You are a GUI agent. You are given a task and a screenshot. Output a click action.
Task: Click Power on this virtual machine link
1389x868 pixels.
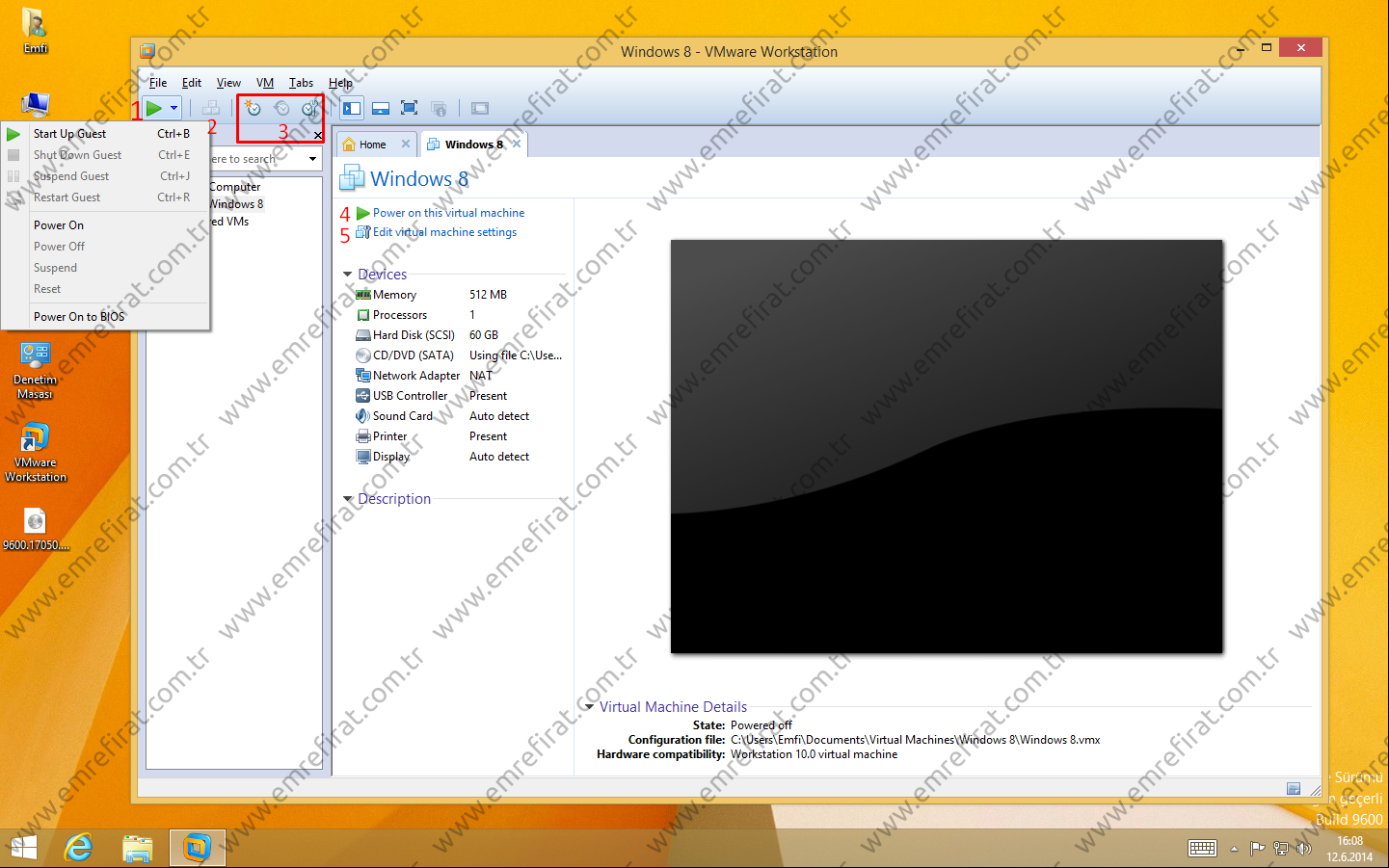[448, 213]
